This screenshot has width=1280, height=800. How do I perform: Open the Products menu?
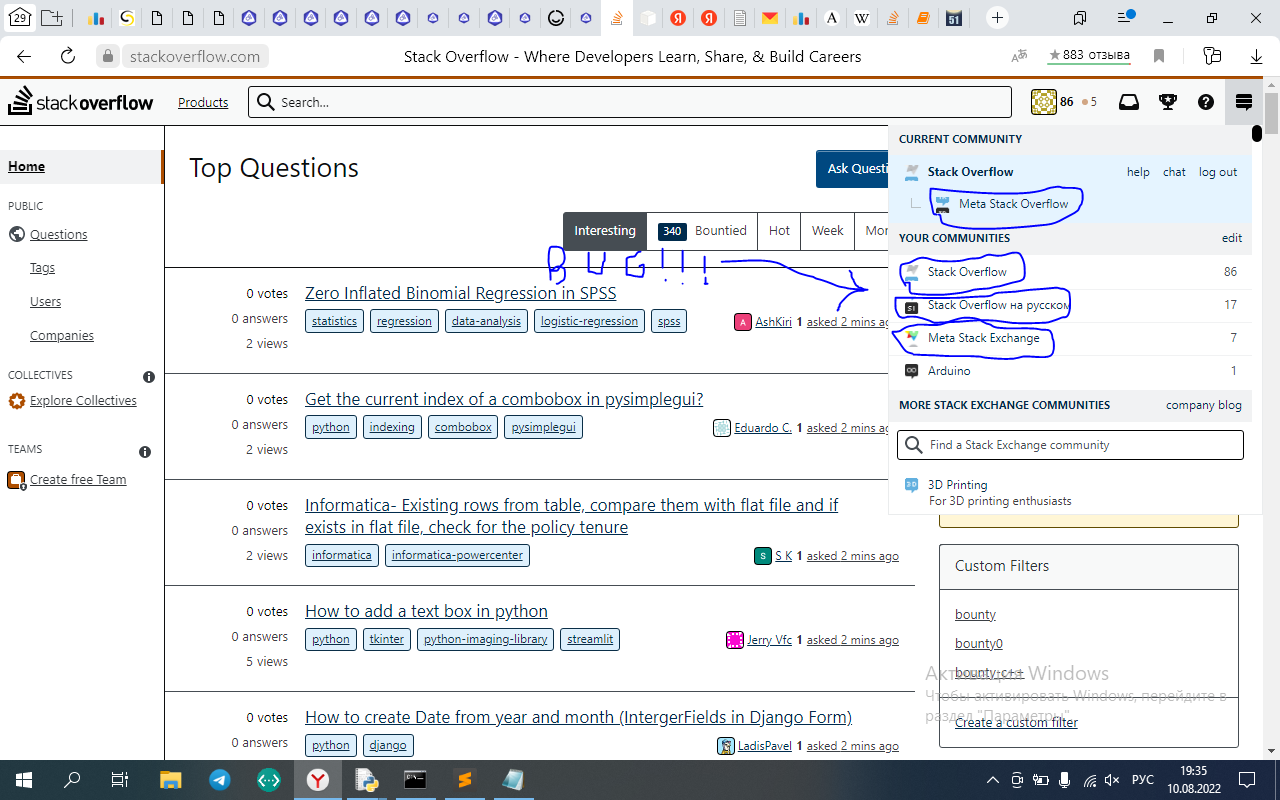click(203, 102)
